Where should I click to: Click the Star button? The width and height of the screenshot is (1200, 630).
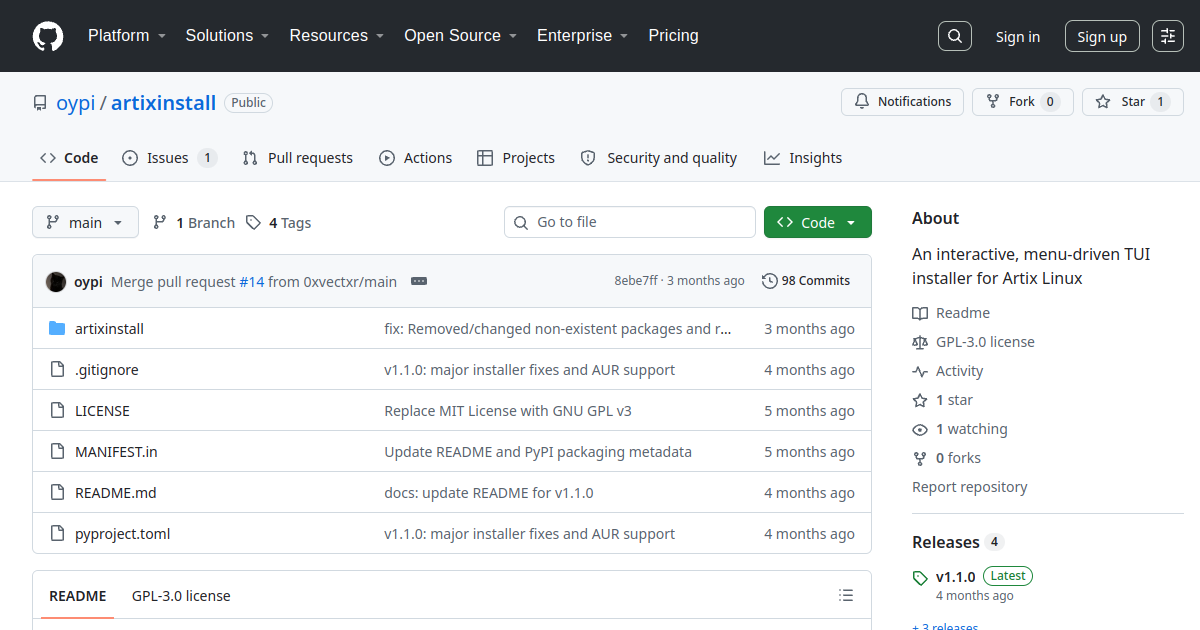click(x=1133, y=102)
